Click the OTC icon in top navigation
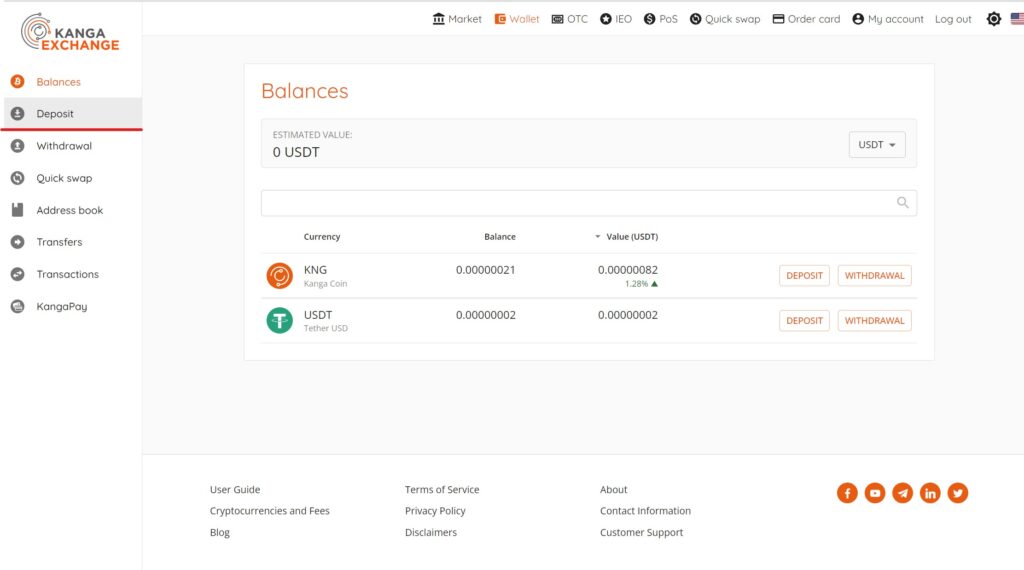 (557, 19)
